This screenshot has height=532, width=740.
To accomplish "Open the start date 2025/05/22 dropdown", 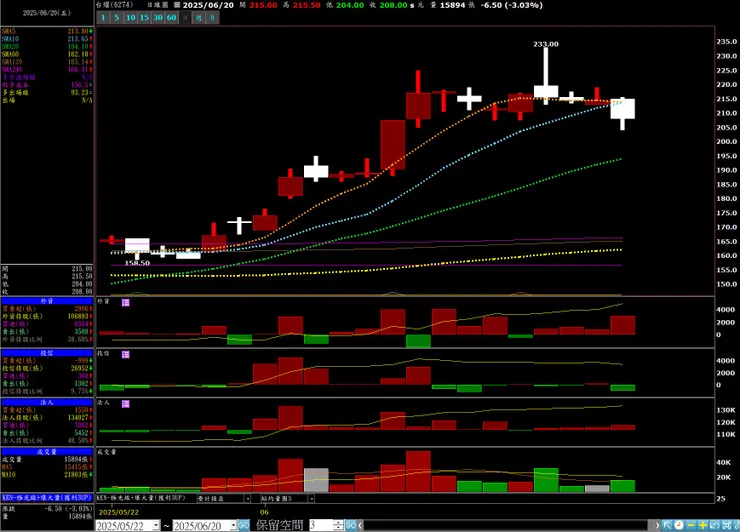I will click(156, 525).
